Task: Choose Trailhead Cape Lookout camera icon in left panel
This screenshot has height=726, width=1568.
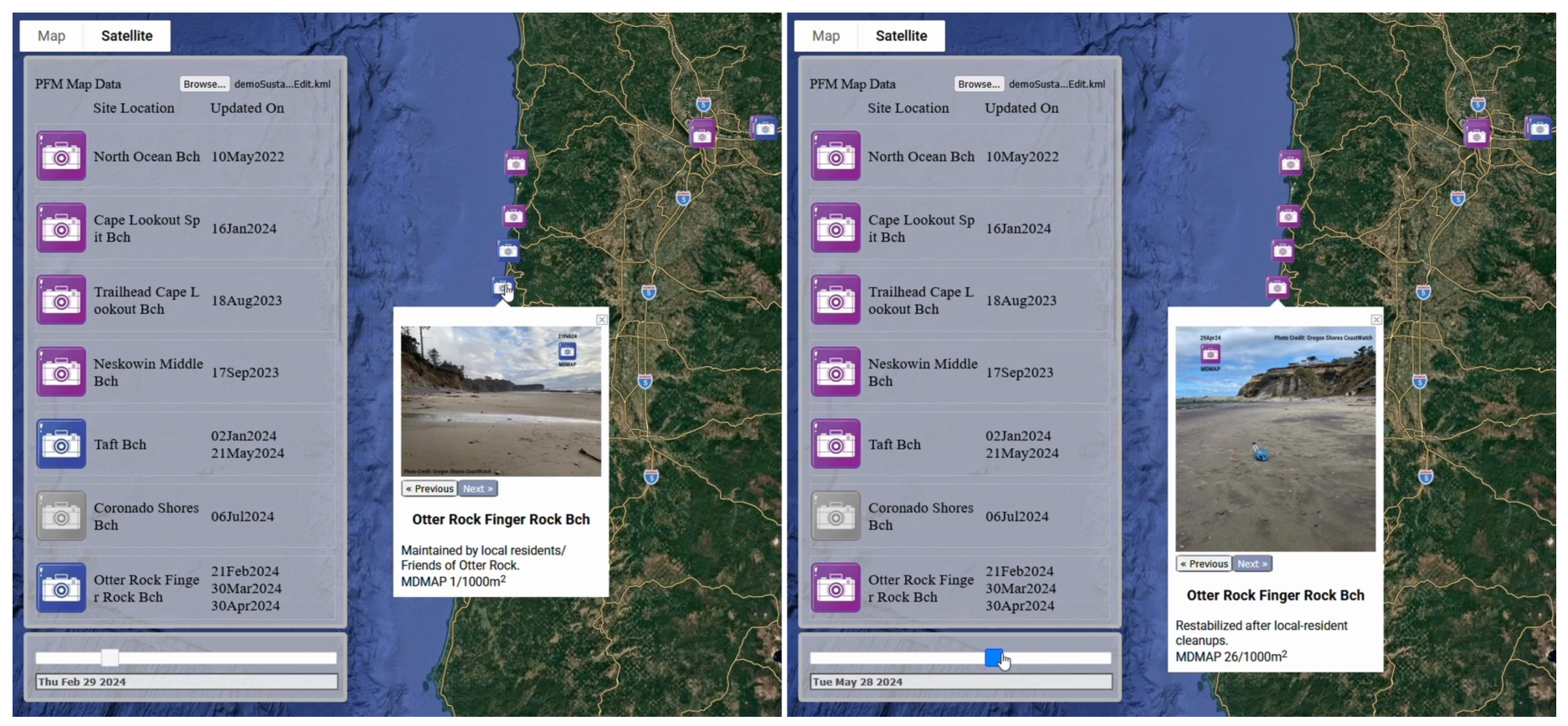Action: (61, 300)
